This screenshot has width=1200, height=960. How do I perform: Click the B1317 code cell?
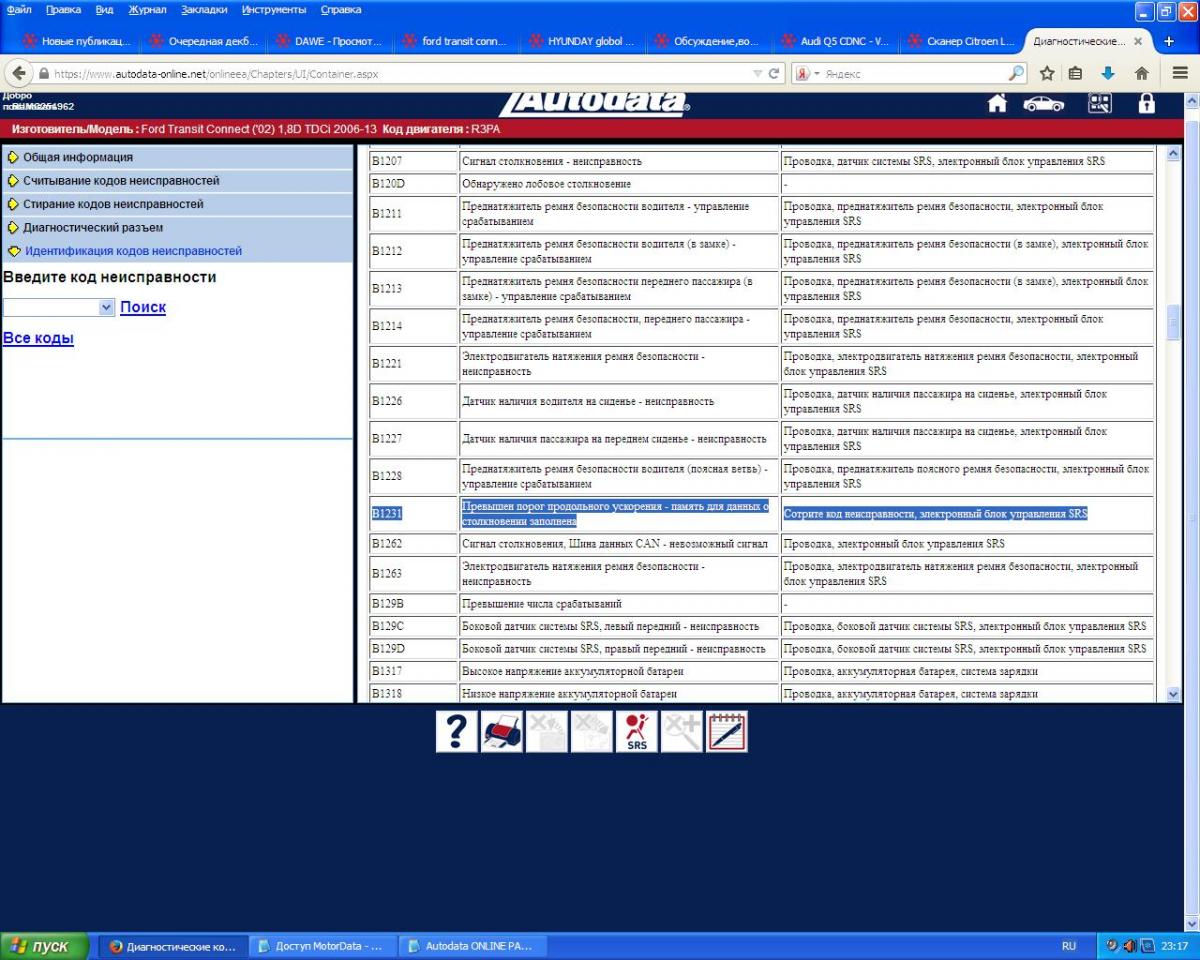pyautogui.click(x=413, y=671)
